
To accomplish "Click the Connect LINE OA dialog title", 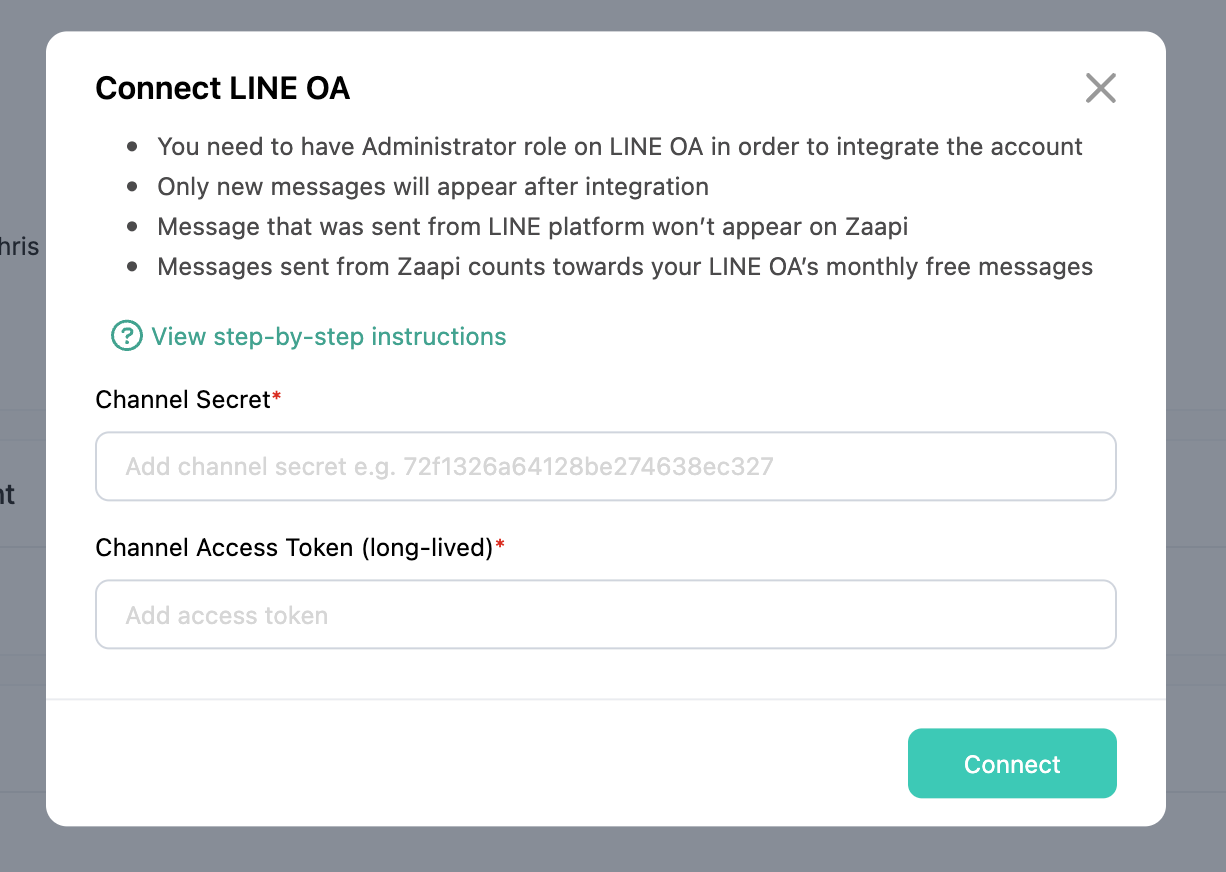I will pyautogui.click(x=223, y=88).
